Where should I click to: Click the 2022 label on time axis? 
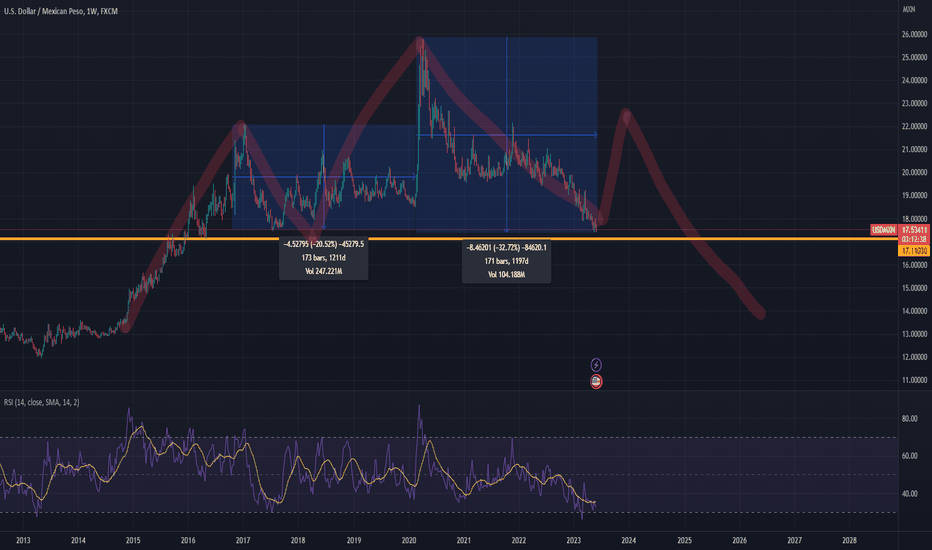(x=518, y=540)
